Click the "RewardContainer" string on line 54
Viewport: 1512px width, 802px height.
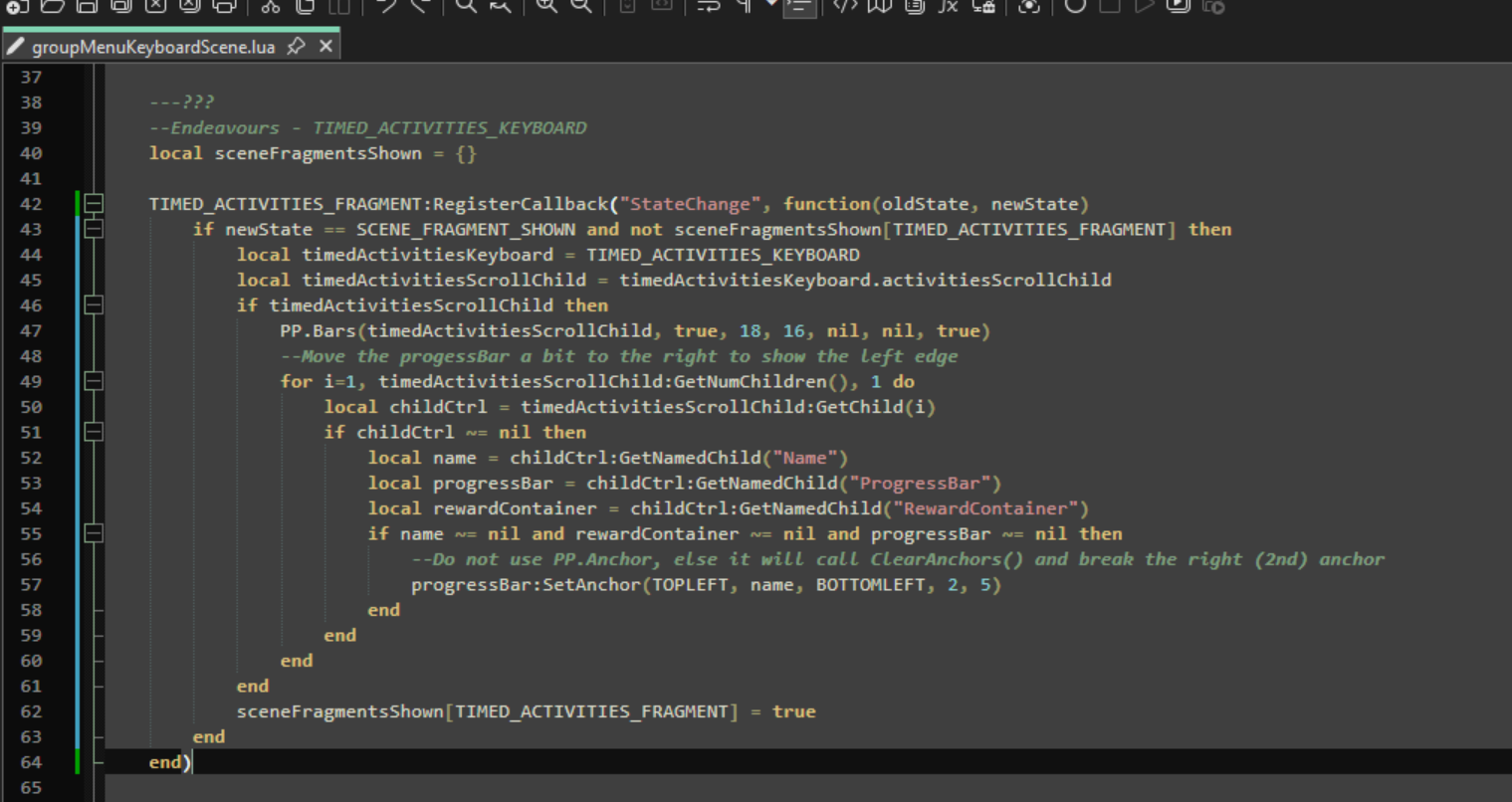click(x=985, y=508)
